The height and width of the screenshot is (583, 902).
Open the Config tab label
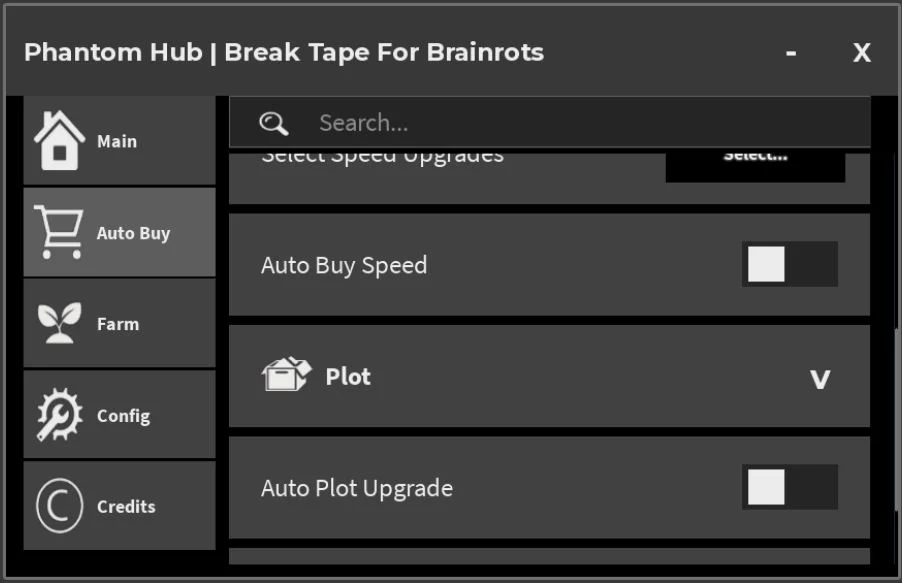[124, 416]
